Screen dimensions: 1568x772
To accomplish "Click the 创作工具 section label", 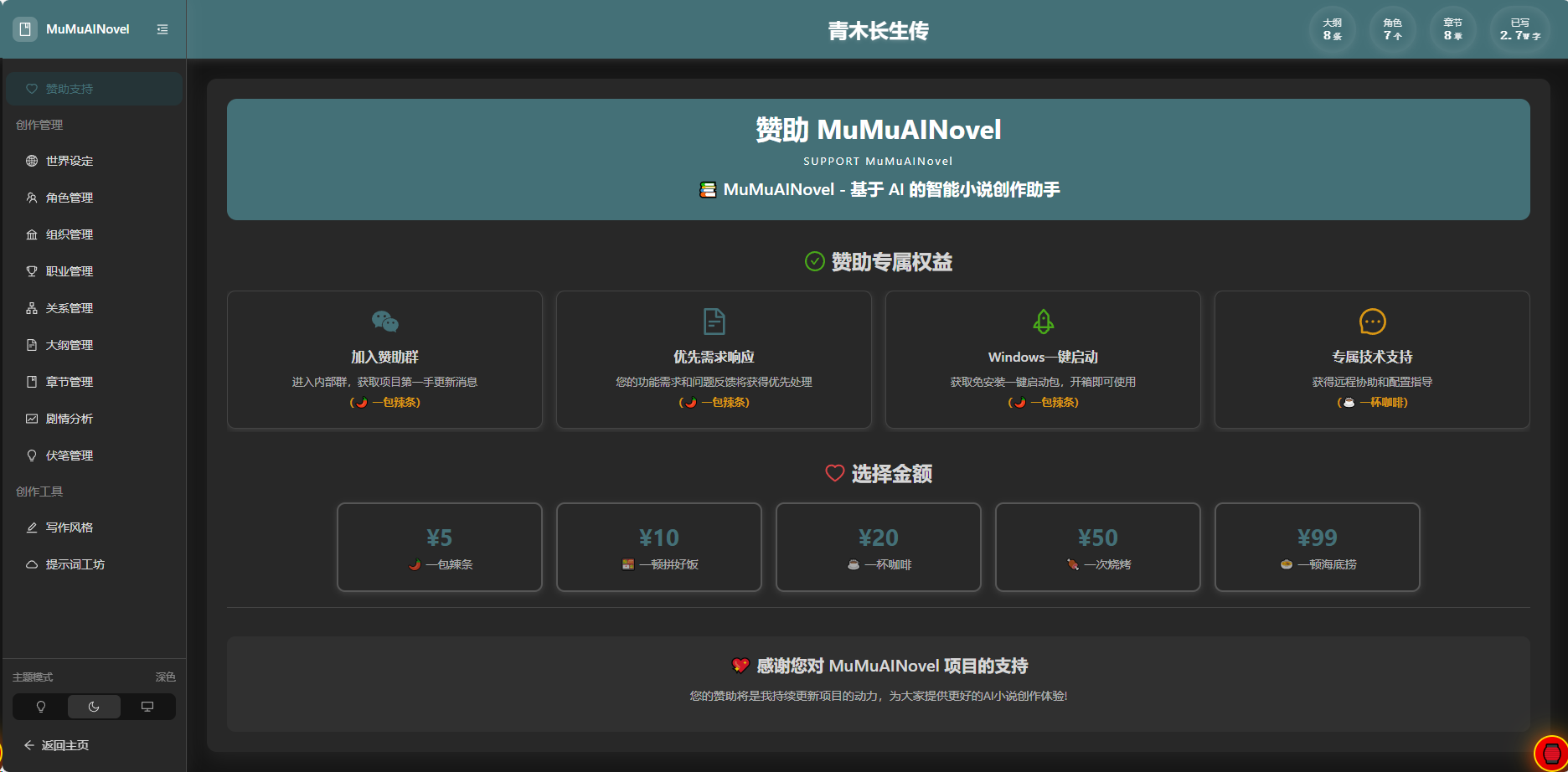I will (x=39, y=492).
